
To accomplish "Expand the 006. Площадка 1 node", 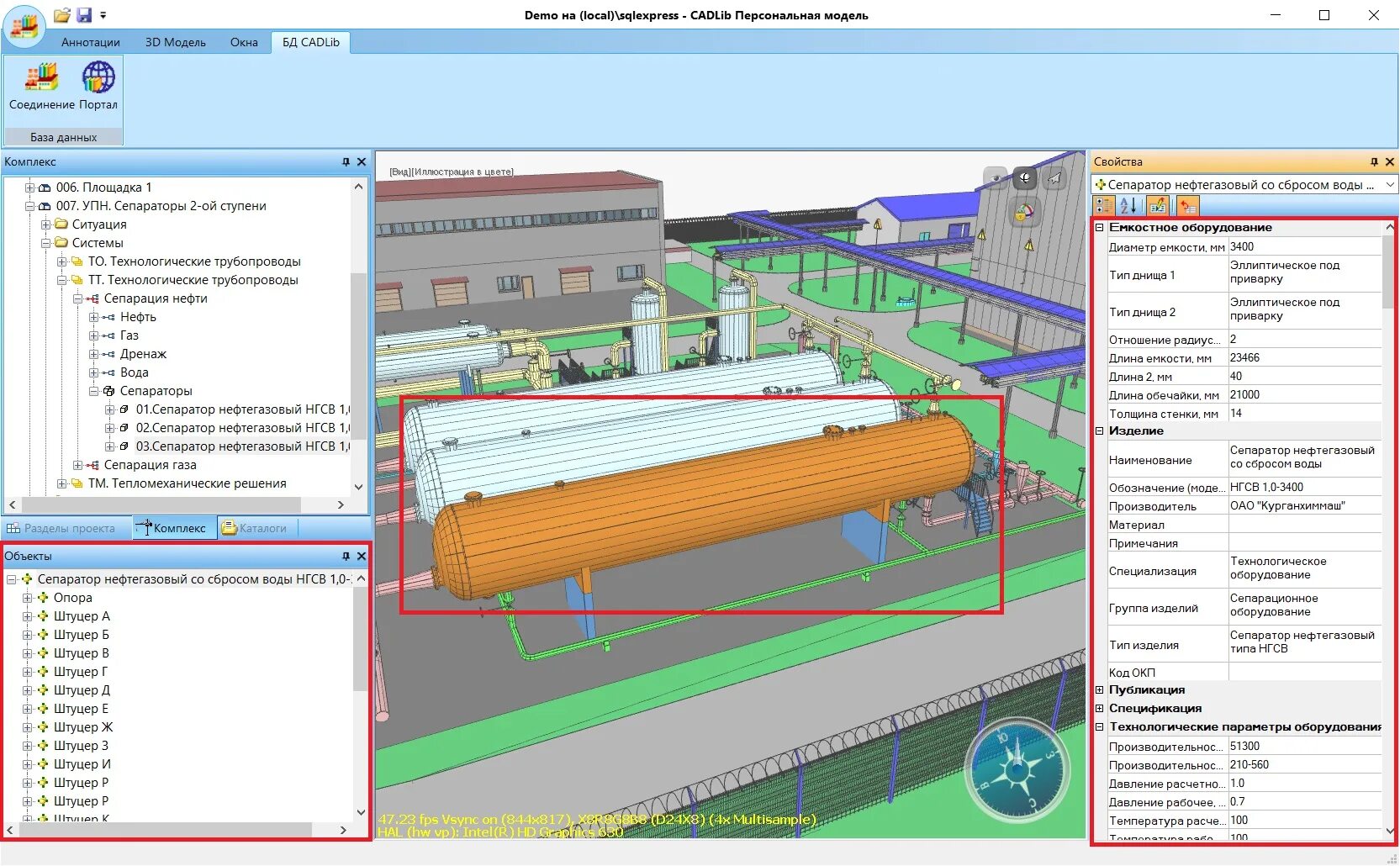I will [x=29, y=187].
